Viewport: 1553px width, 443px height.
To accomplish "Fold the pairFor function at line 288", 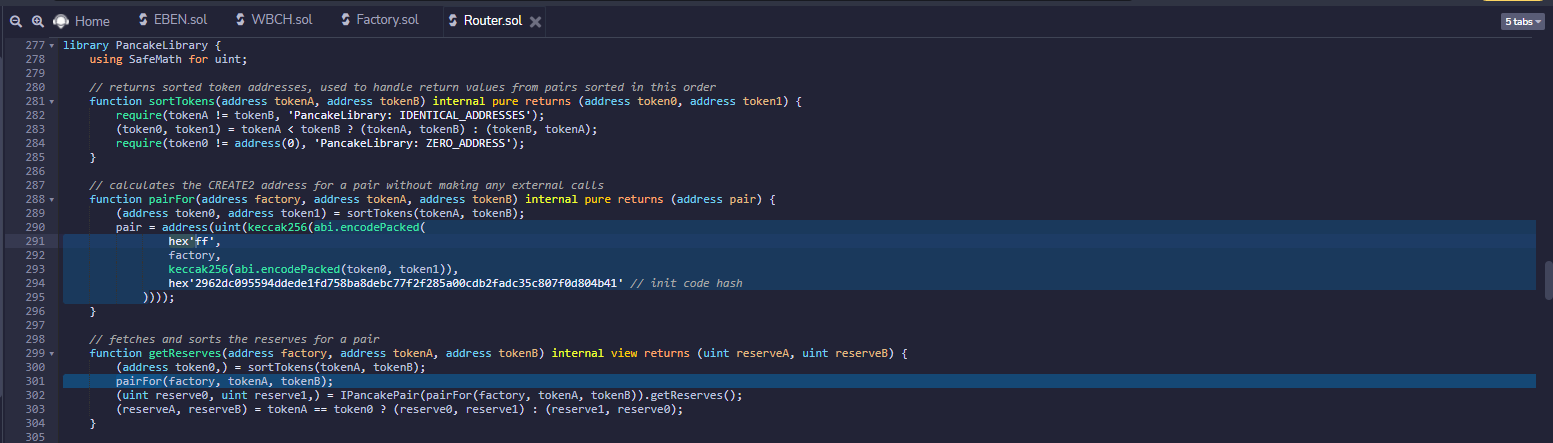I will 51,199.
